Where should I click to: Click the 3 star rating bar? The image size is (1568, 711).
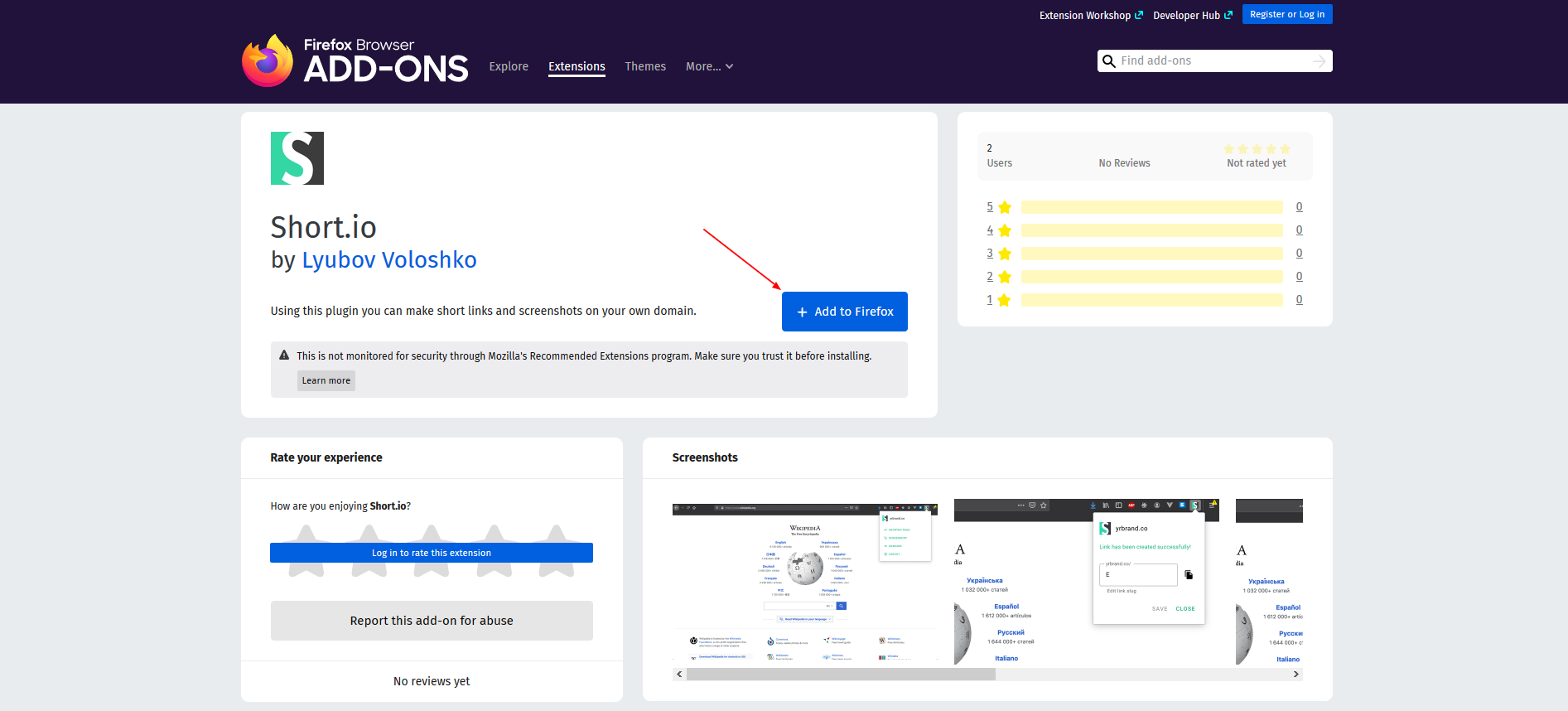pyautogui.click(x=1151, y=254)
